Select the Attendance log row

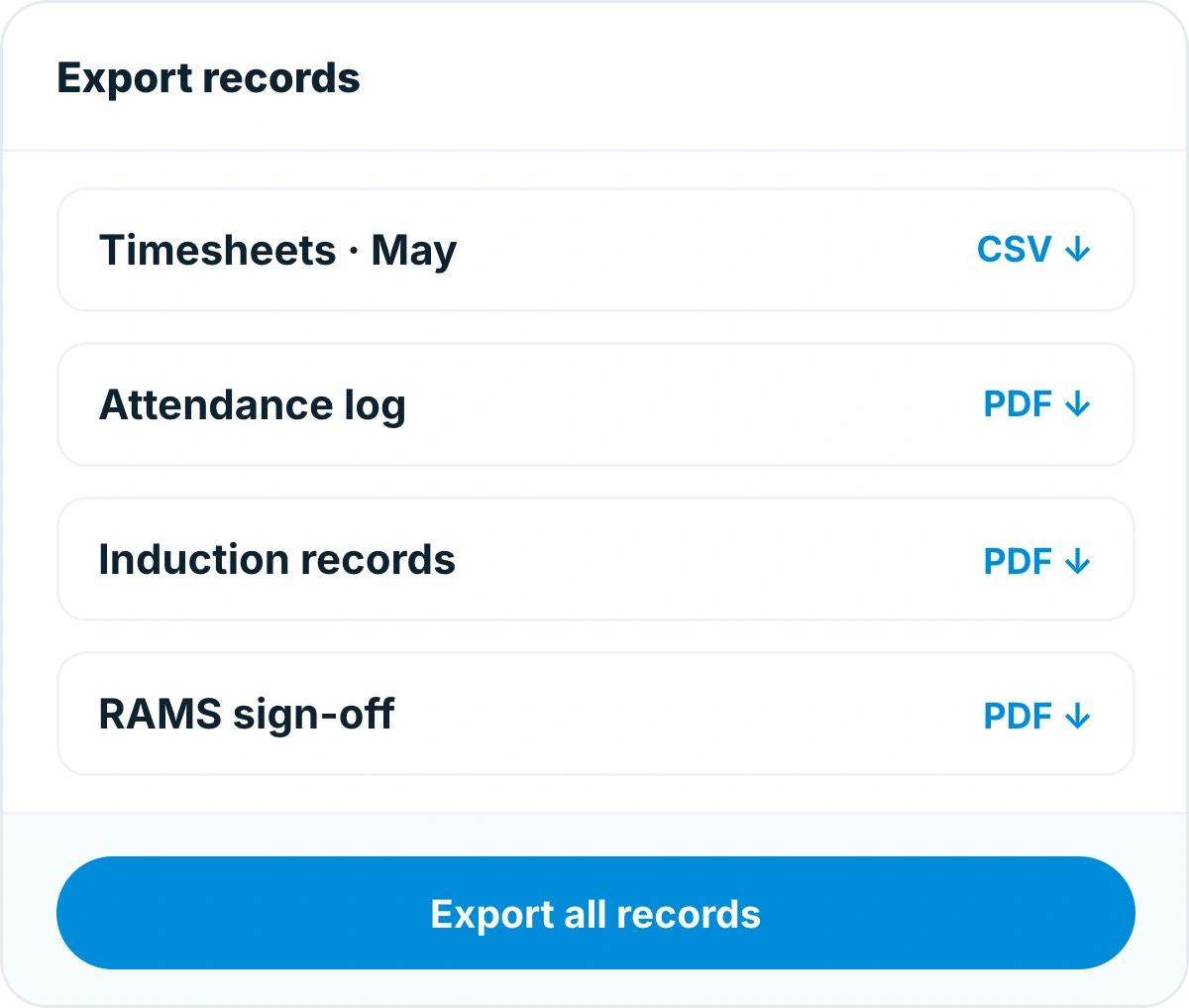(595, 404)
